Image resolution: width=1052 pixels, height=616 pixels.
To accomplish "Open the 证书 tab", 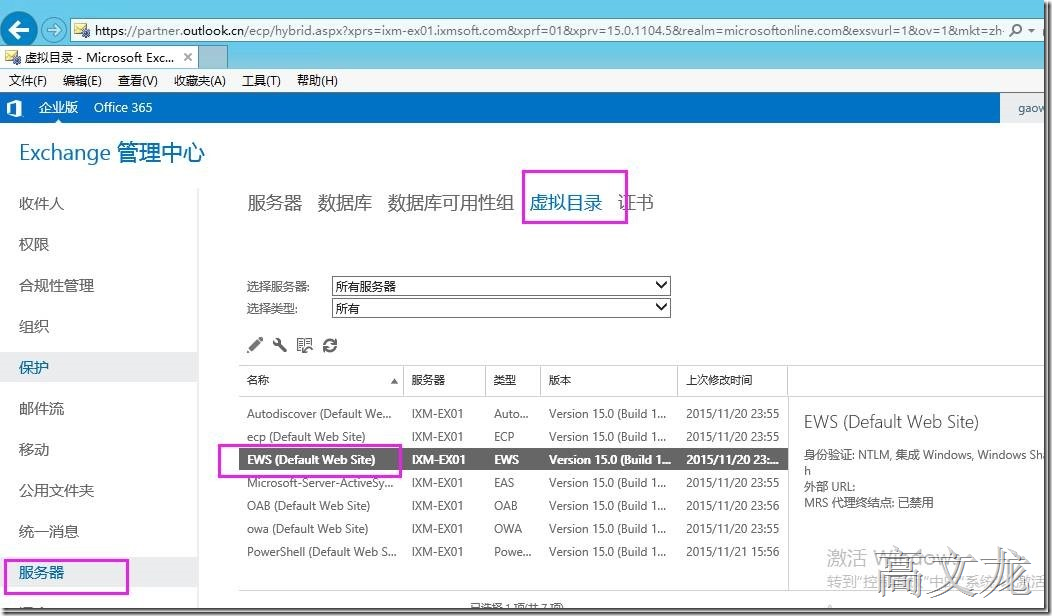I will point(635,203).
